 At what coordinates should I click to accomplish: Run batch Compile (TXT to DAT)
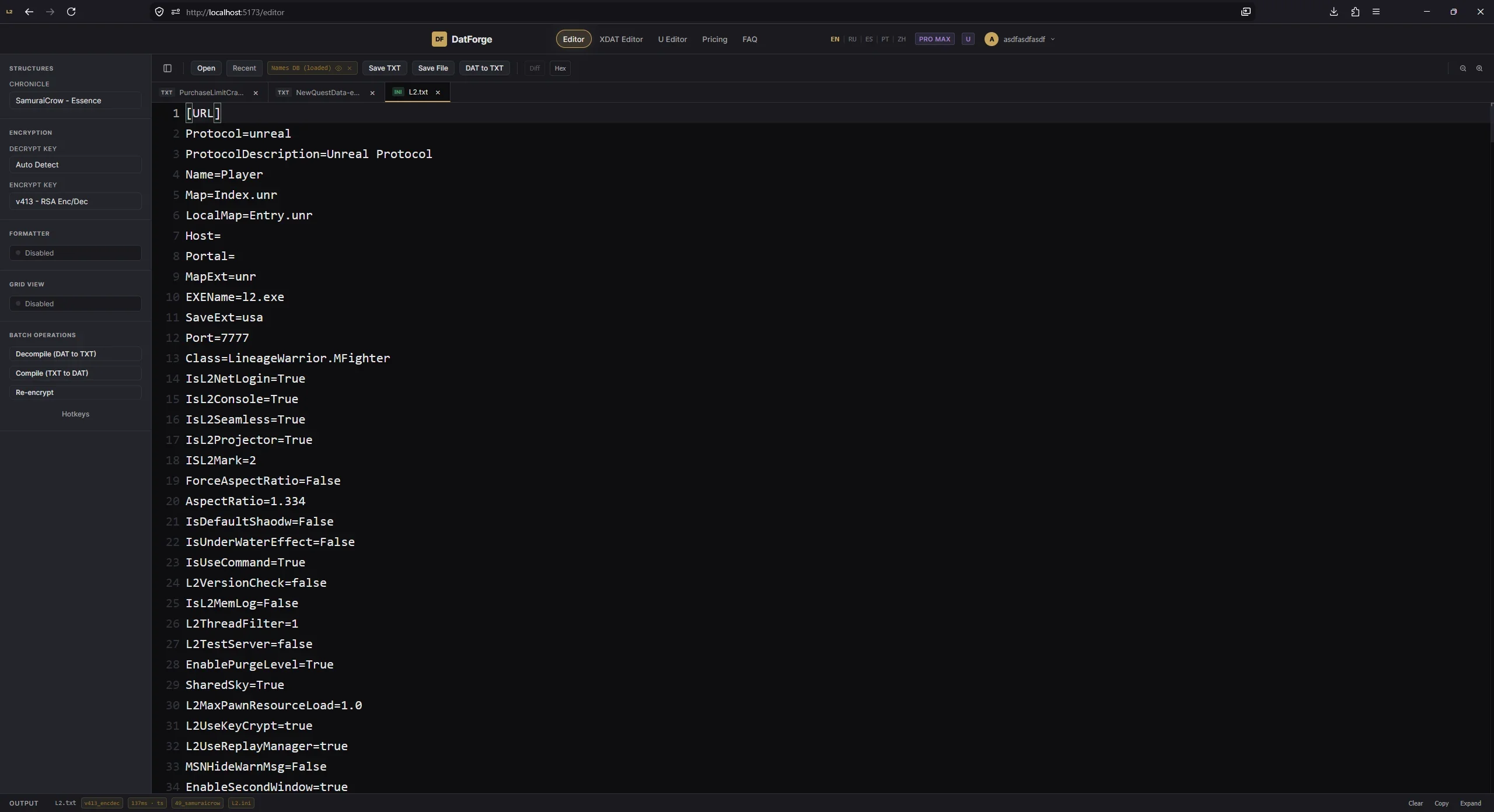75,373
